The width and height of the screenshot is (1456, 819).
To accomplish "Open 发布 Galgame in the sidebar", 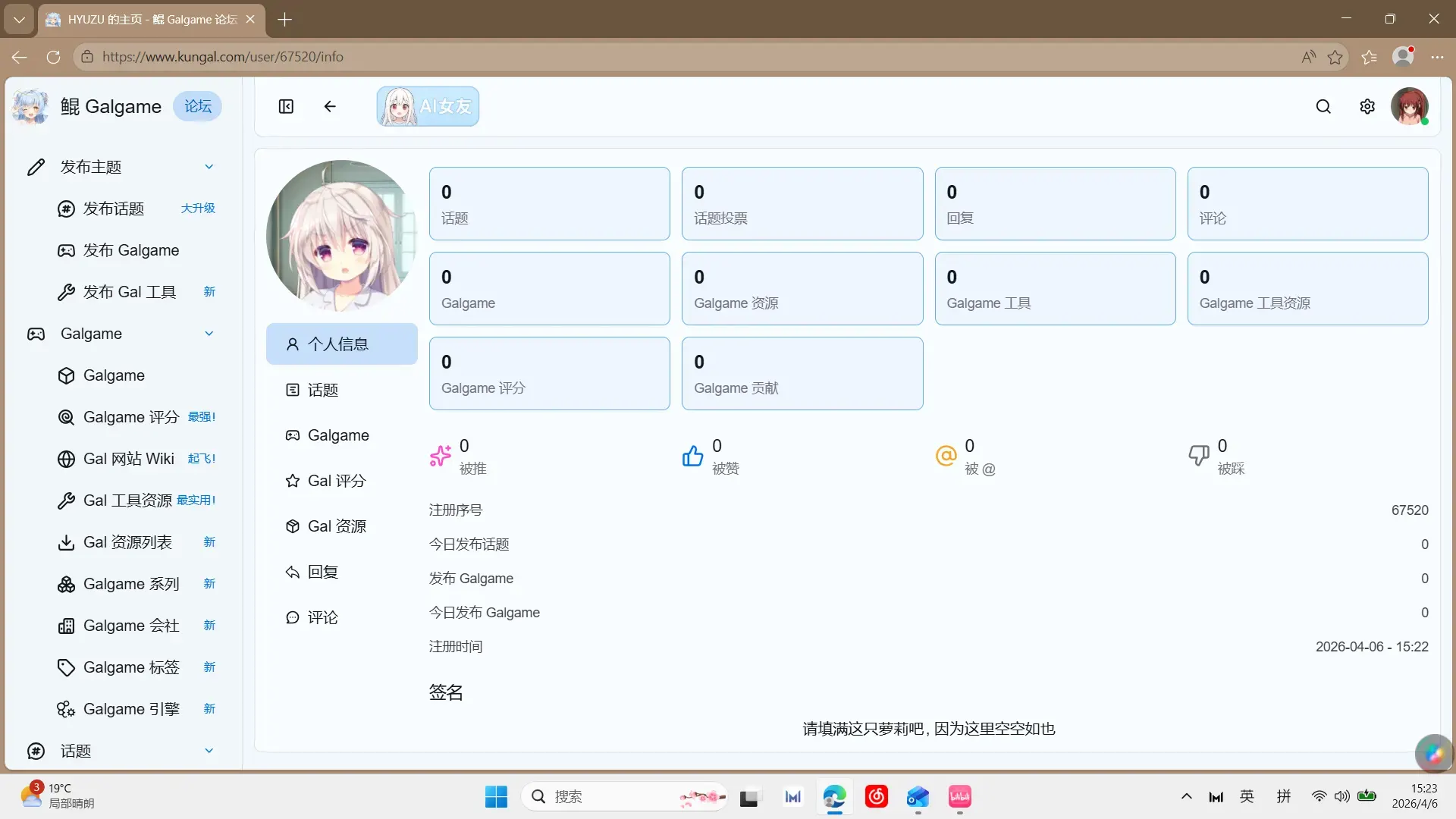I will tap(136, 250).
